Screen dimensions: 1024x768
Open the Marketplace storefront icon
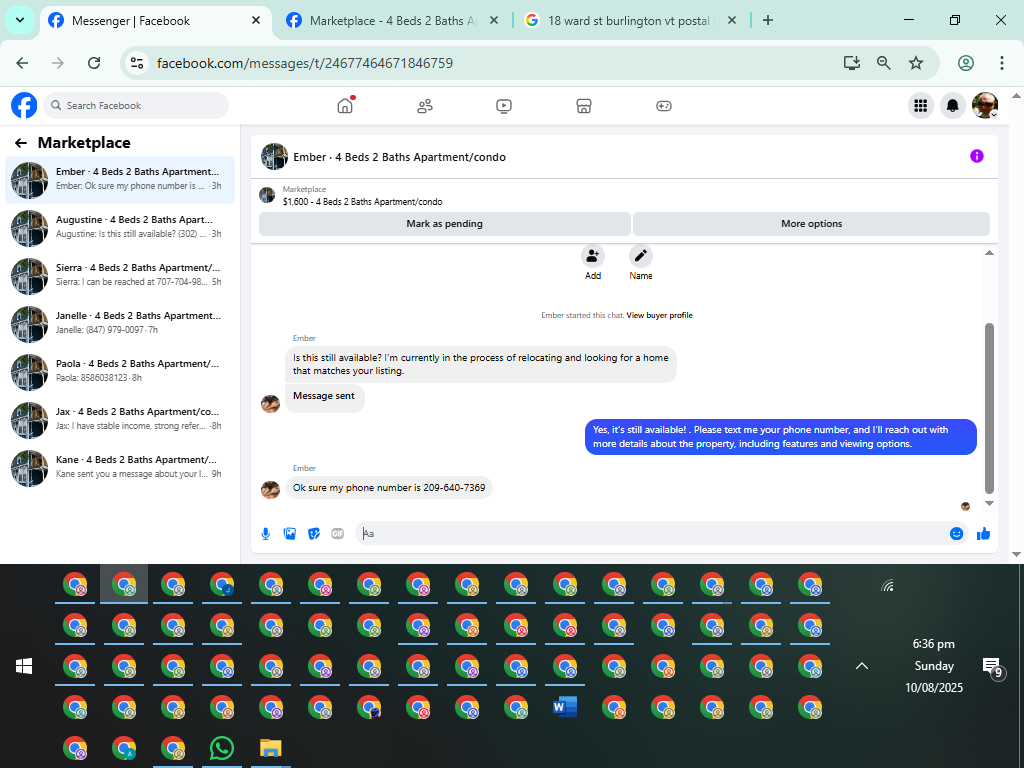point(584,106)
